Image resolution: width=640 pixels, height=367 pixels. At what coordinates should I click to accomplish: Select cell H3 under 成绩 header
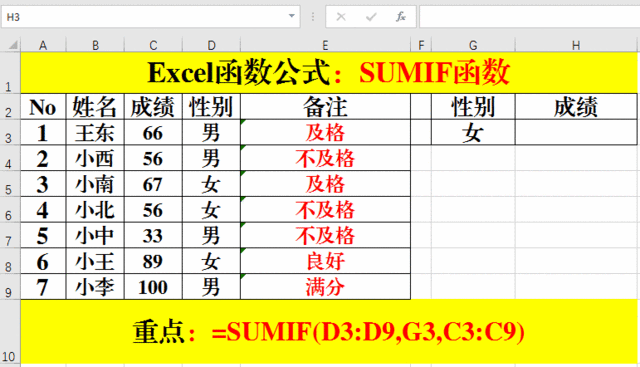(x=576, y=132)
